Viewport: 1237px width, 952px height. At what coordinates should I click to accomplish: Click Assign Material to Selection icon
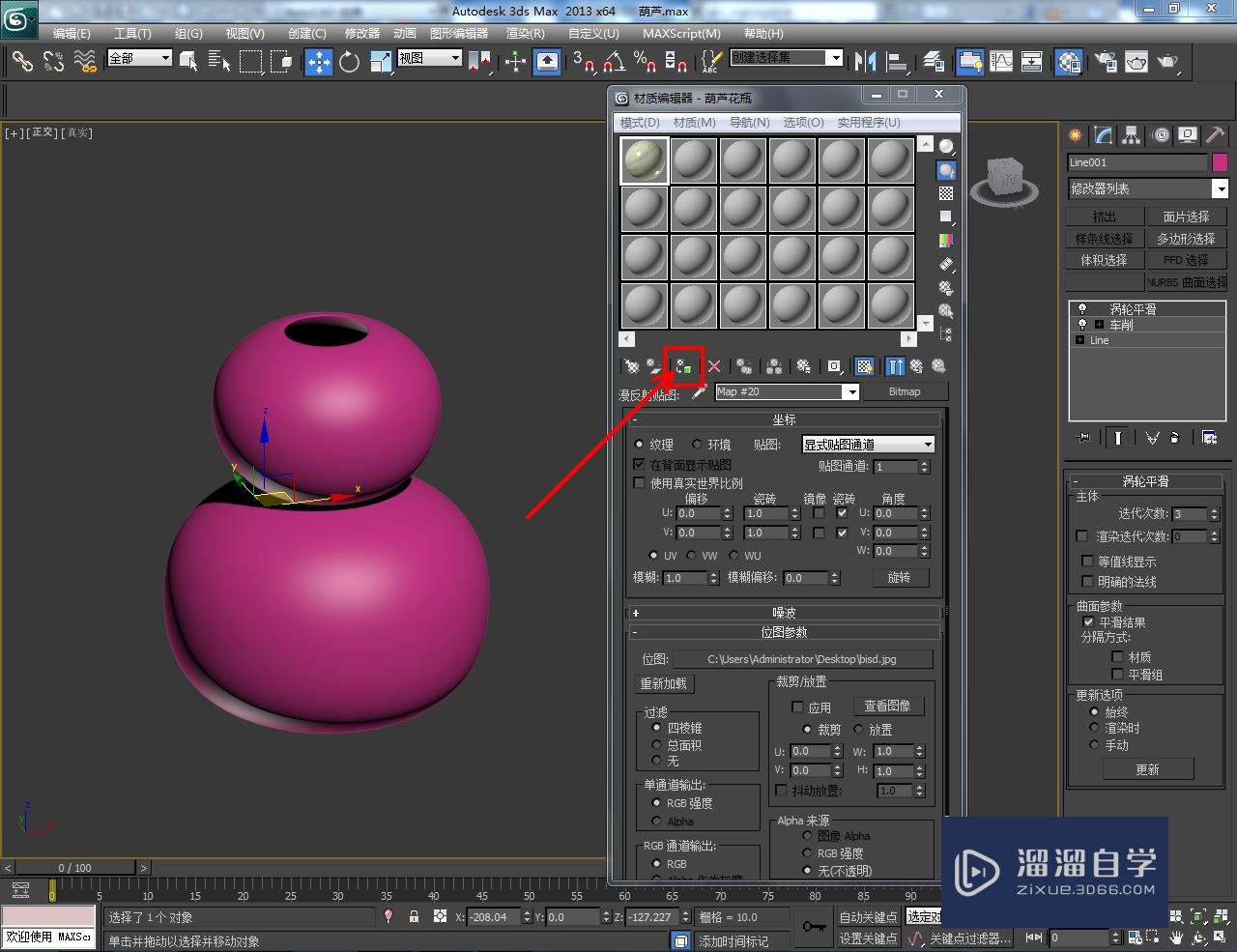684,366
